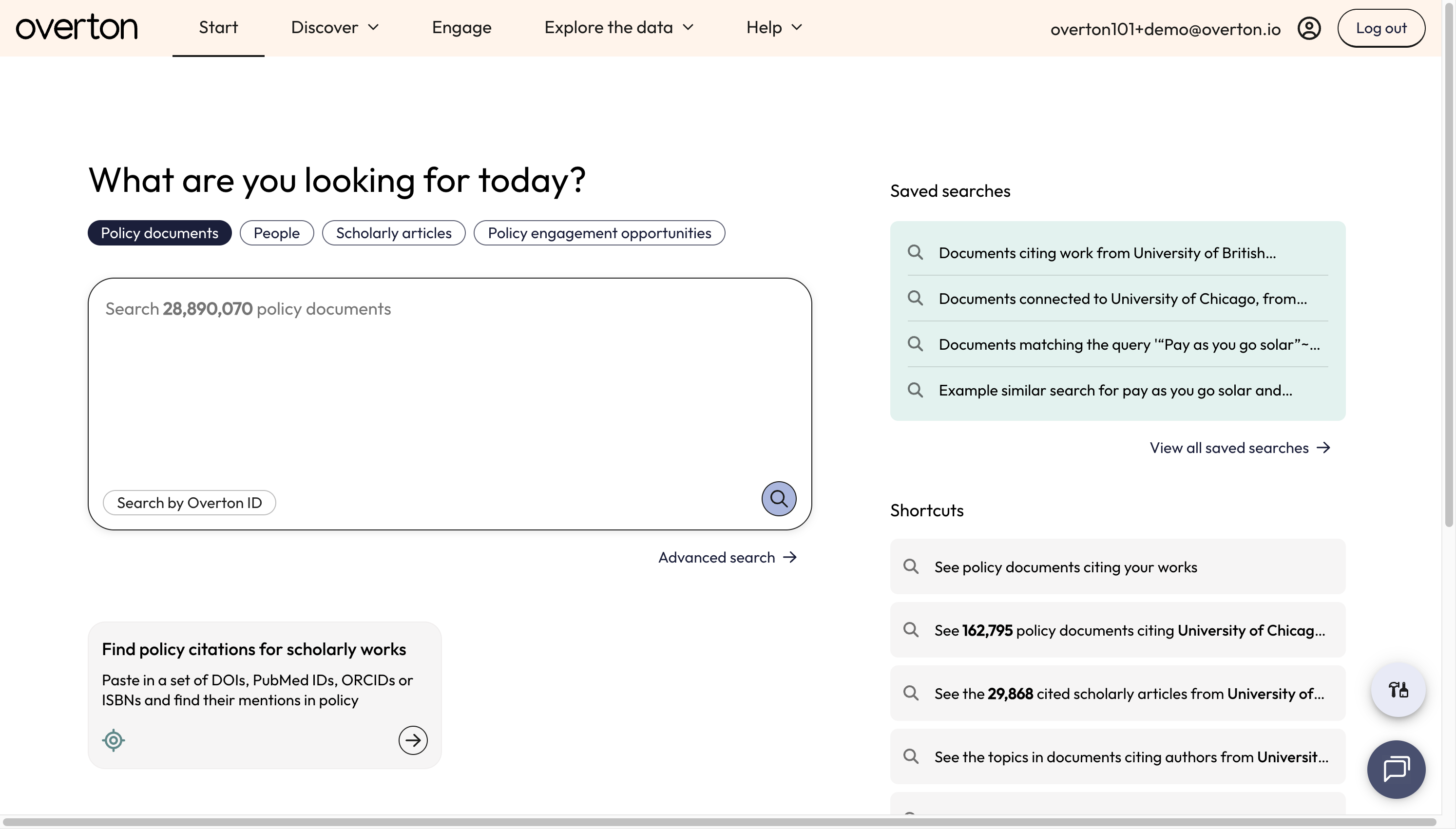Open Documents citing University of British saved search
This screenshot has width=1456, height=829.
(1117, 252)
